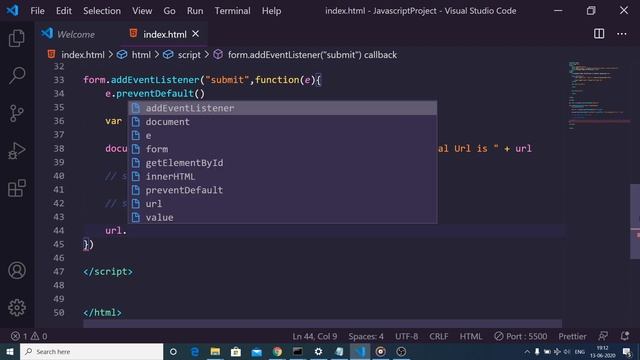Viewport: 640px width, 360px height.
Task: Open the View menu
Action: click(142, 11)
